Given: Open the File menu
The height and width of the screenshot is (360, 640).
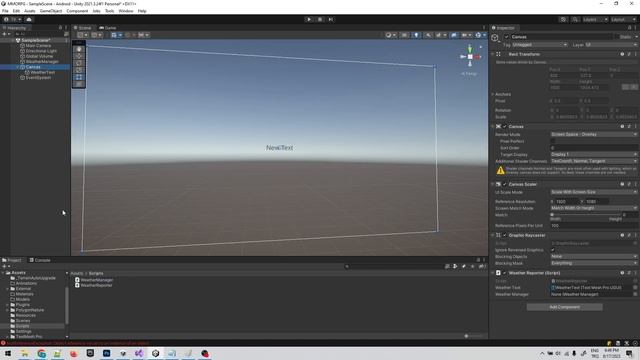Looking at the screenshot, I should click(x=5, y=11).
